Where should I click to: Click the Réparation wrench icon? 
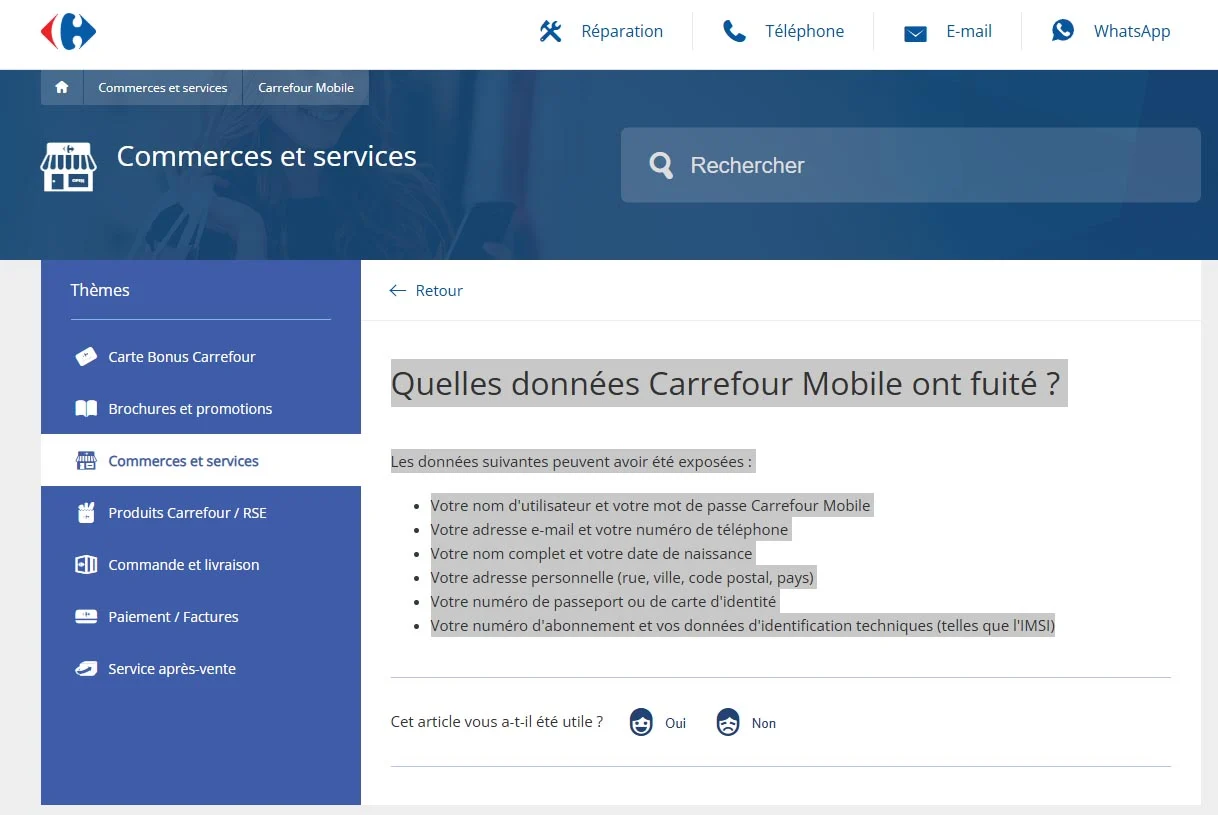(x=551, y=32)
